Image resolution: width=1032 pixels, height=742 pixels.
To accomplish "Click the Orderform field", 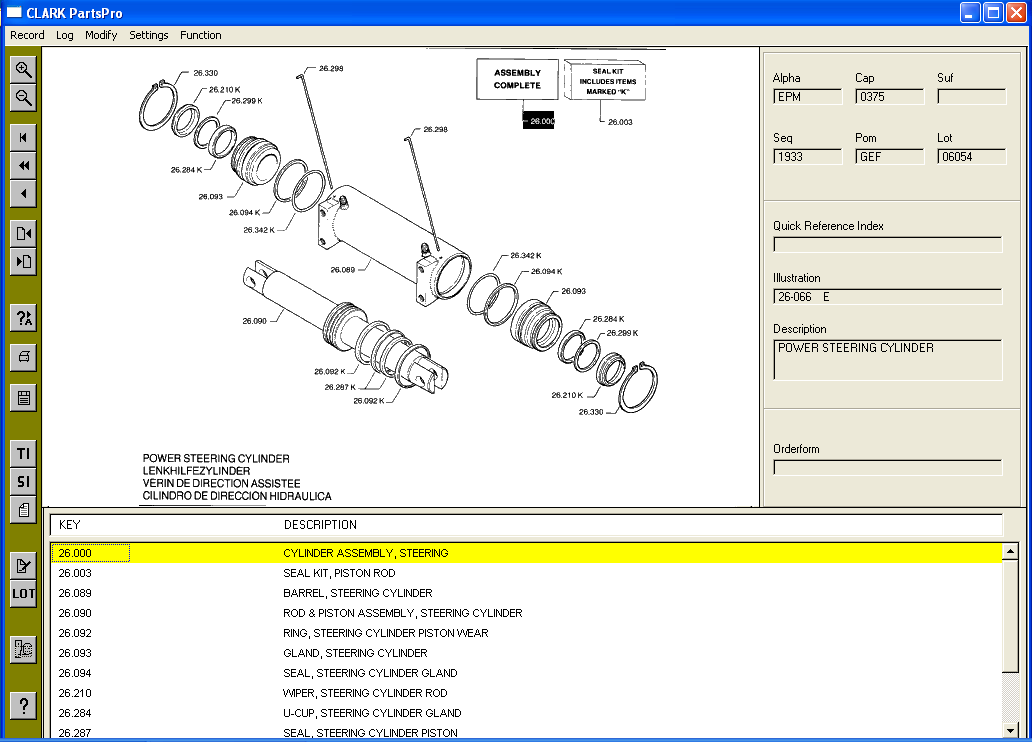I will coord(888,467).
